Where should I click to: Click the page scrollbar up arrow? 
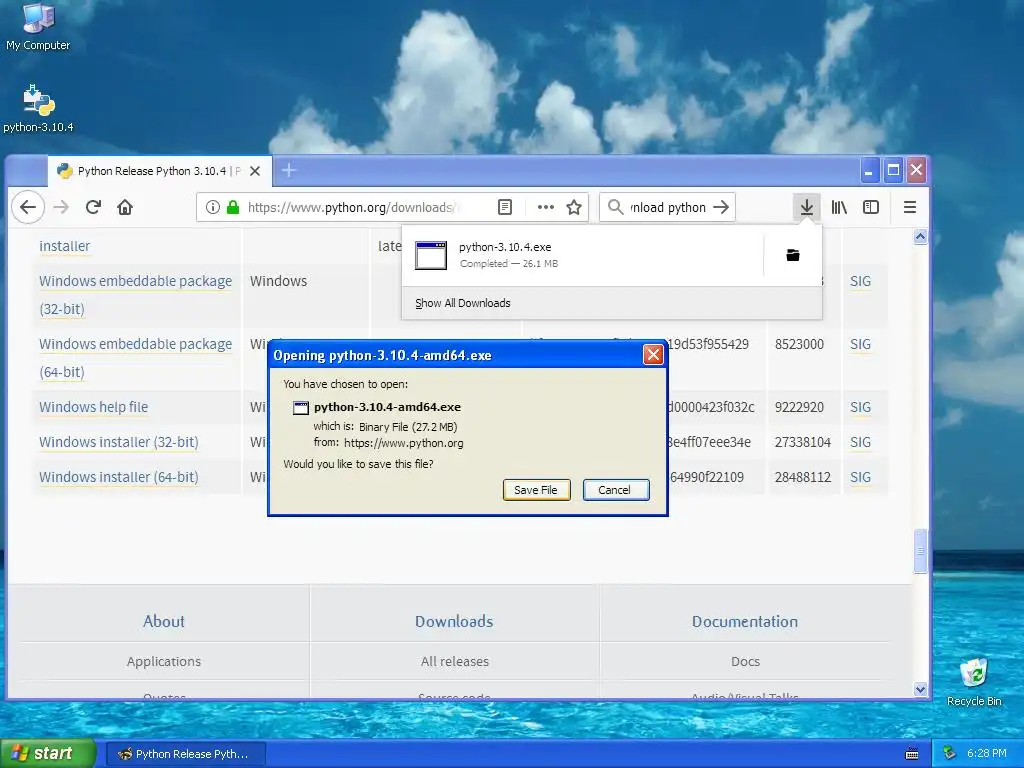pos(920,236)
